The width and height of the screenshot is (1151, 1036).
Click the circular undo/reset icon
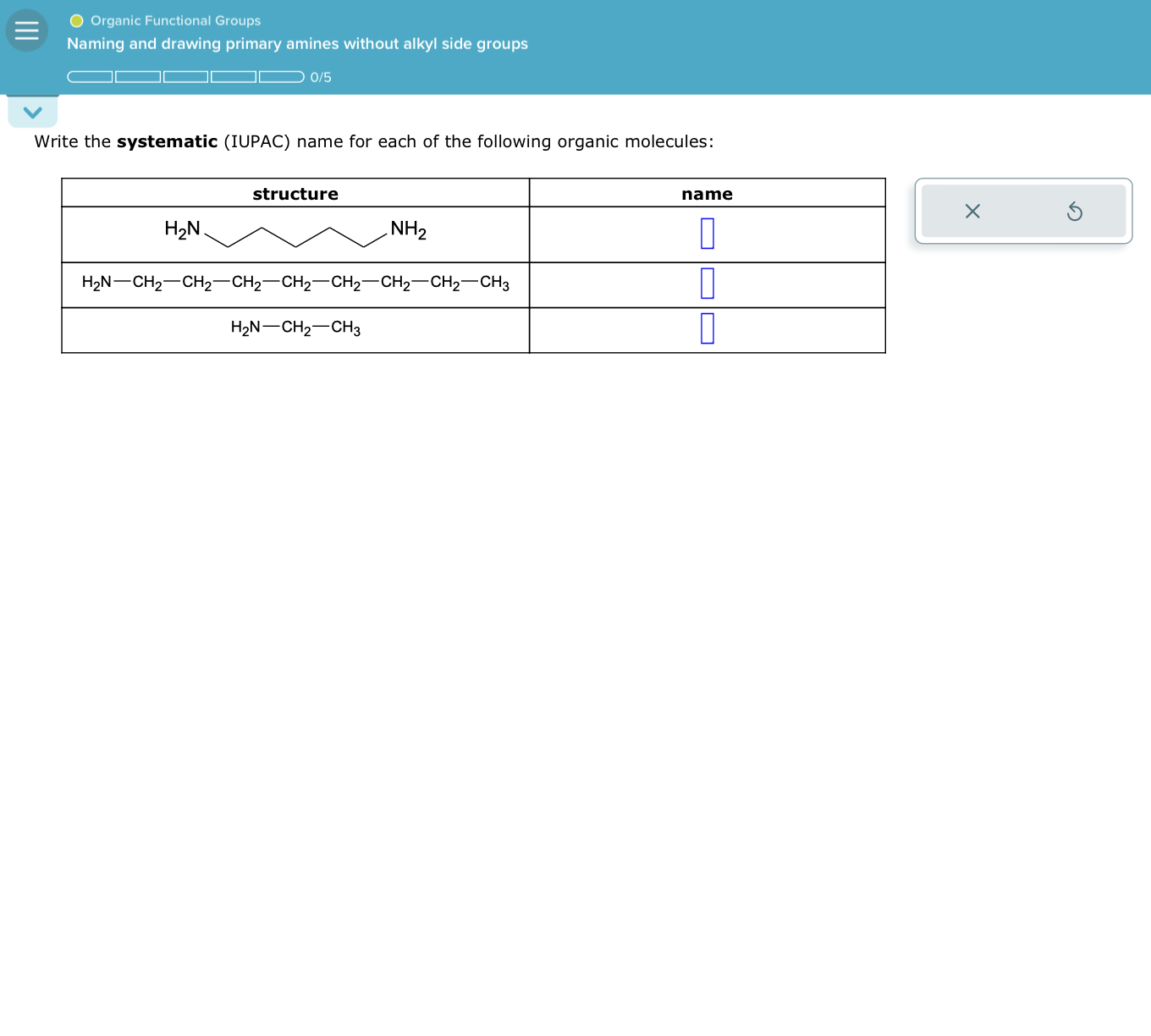tap(1075, 212)
